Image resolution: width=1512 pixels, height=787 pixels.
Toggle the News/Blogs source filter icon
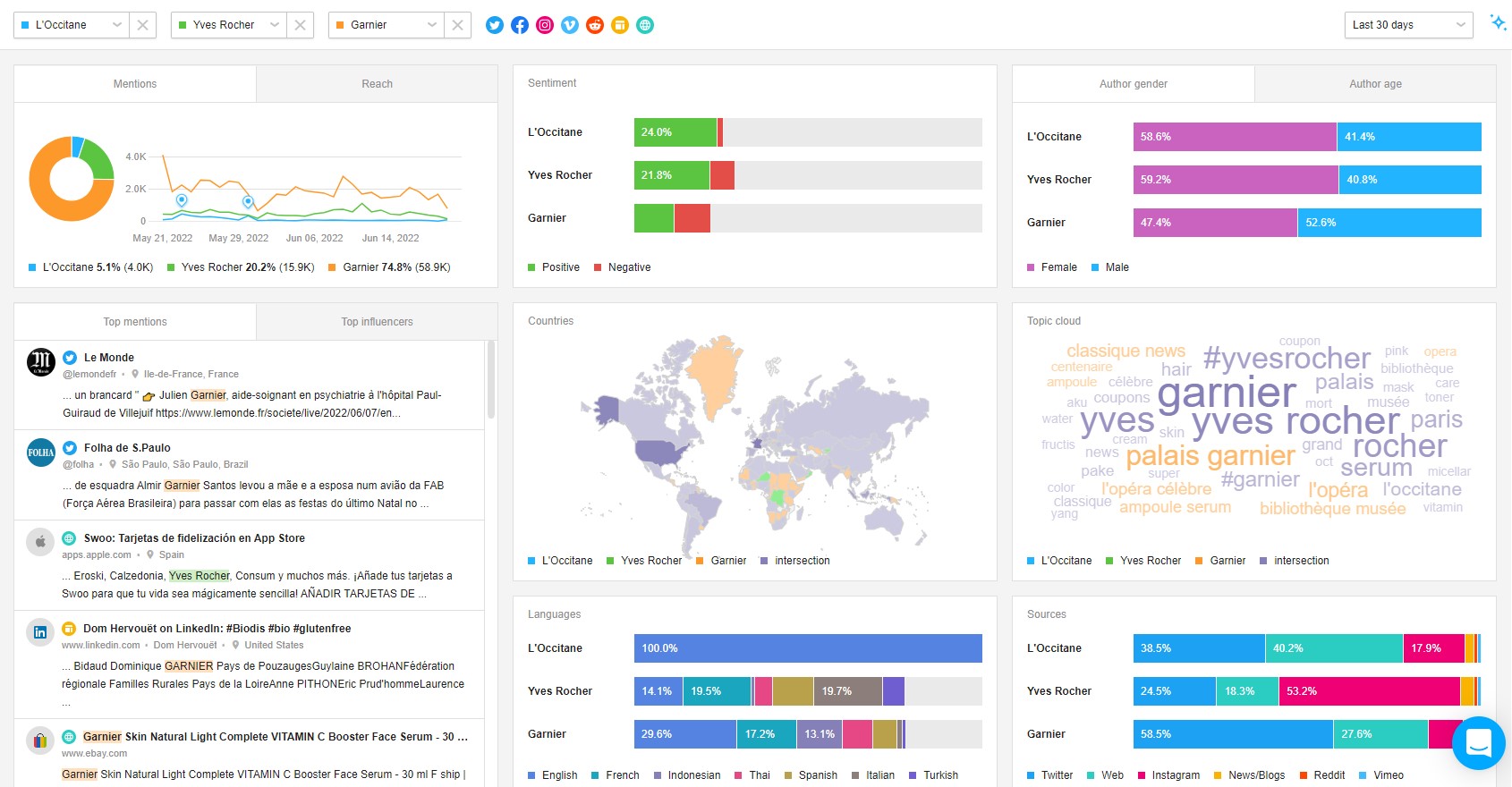pos(620,25)
